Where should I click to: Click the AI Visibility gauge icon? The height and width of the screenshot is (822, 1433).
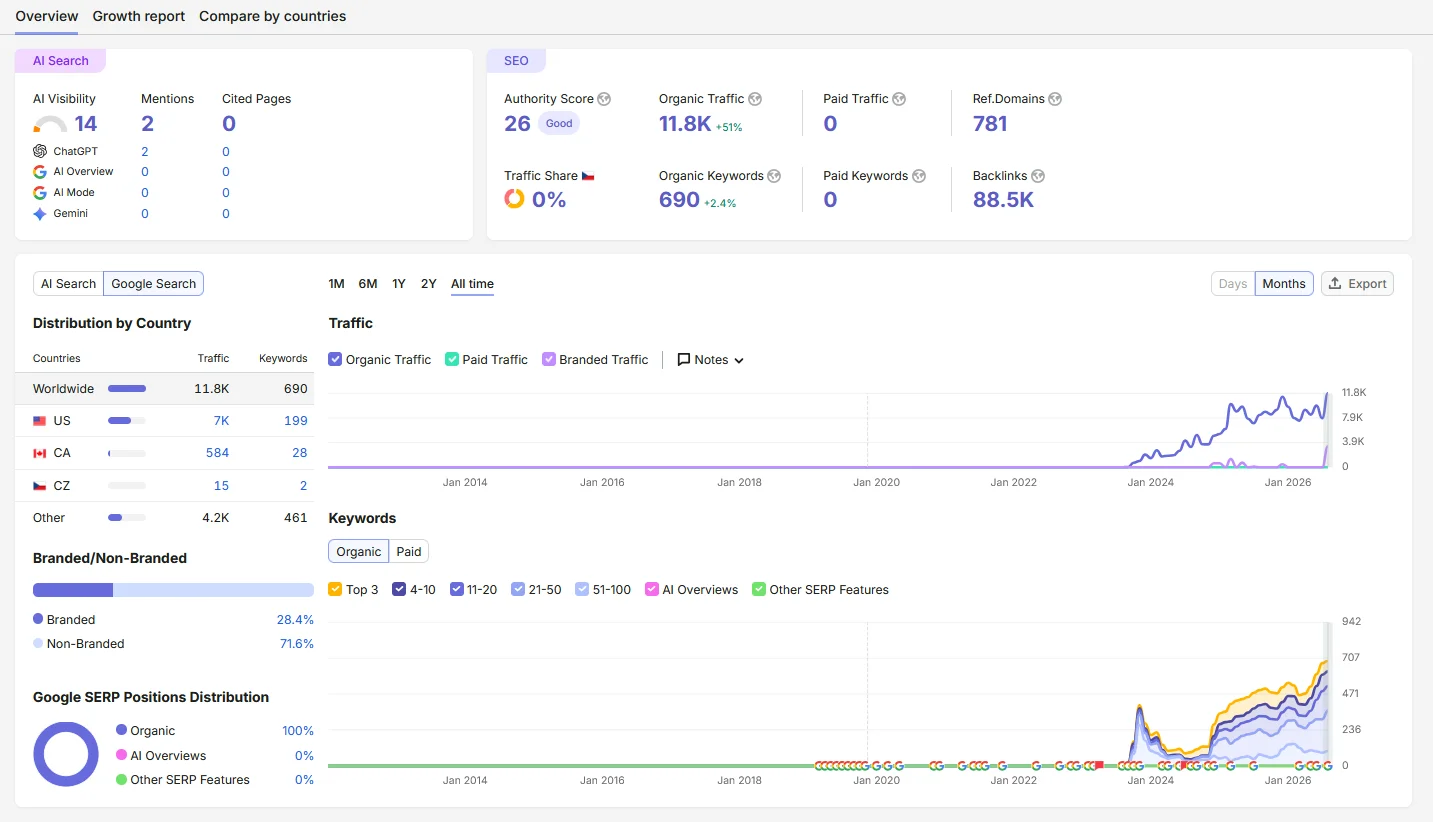50,125
